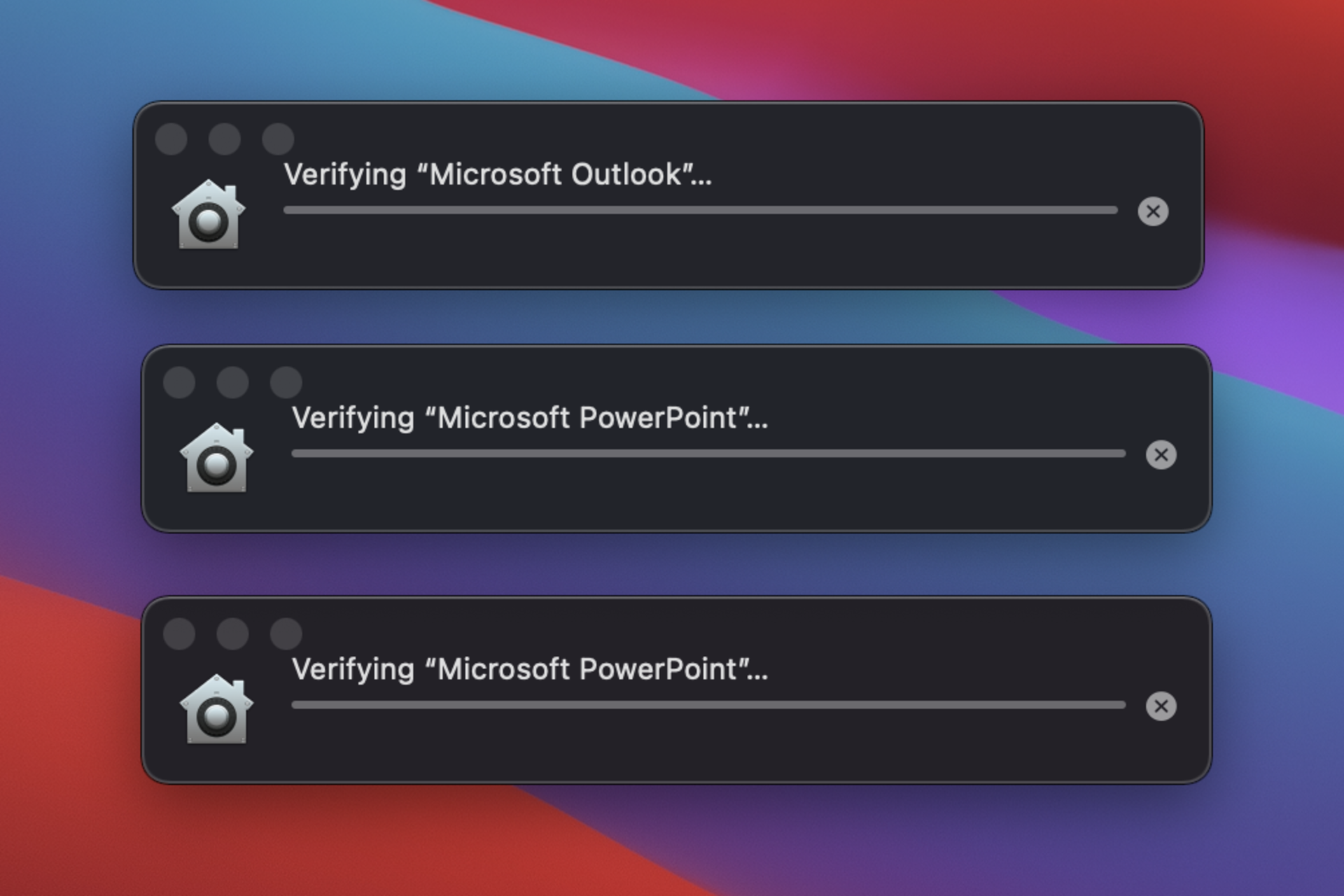Cancel the Microsoft Outlook verification

[x=1153, y=211]
